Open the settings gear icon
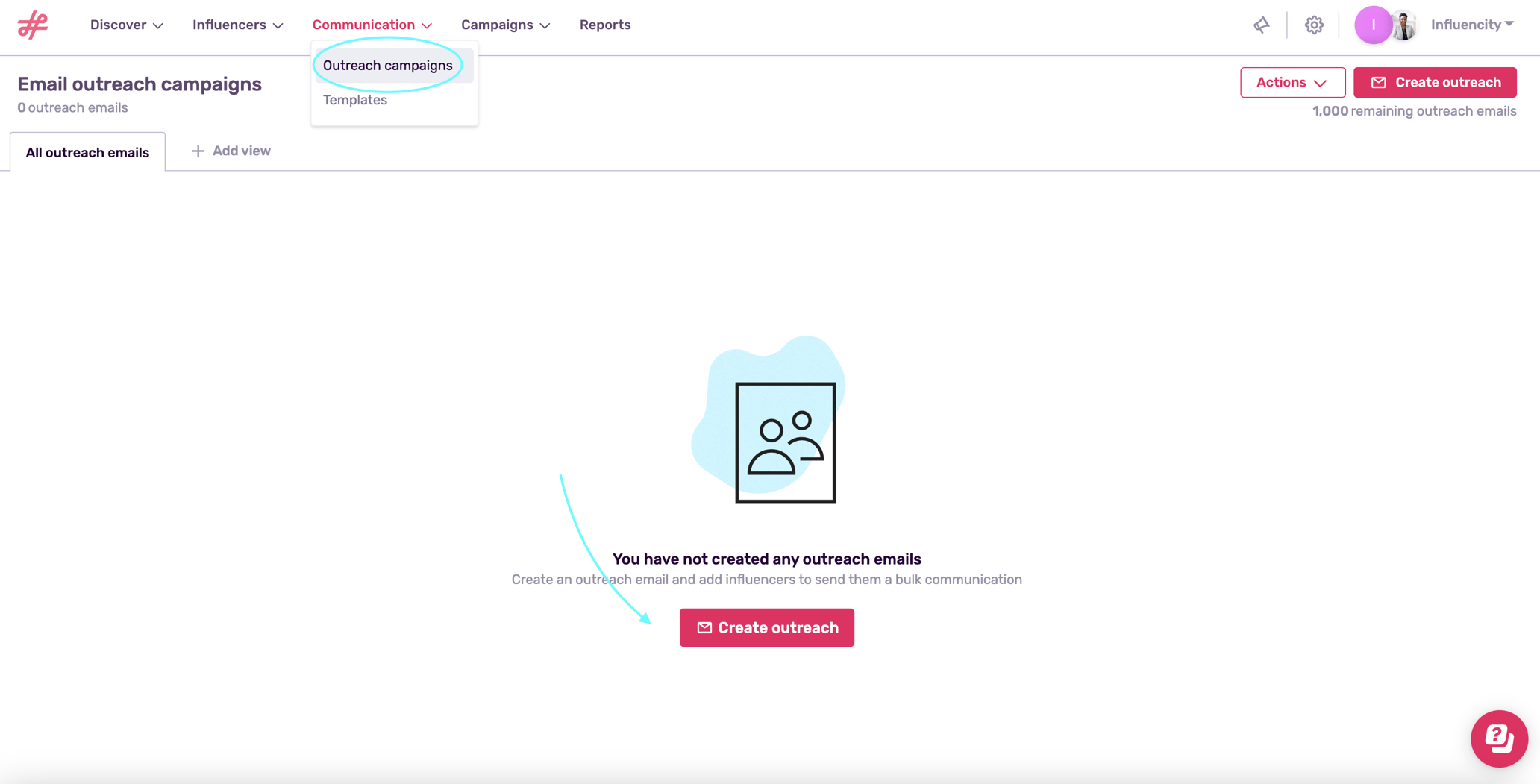This screenshot has height=784, width=1540. (x=1314, y=25)
